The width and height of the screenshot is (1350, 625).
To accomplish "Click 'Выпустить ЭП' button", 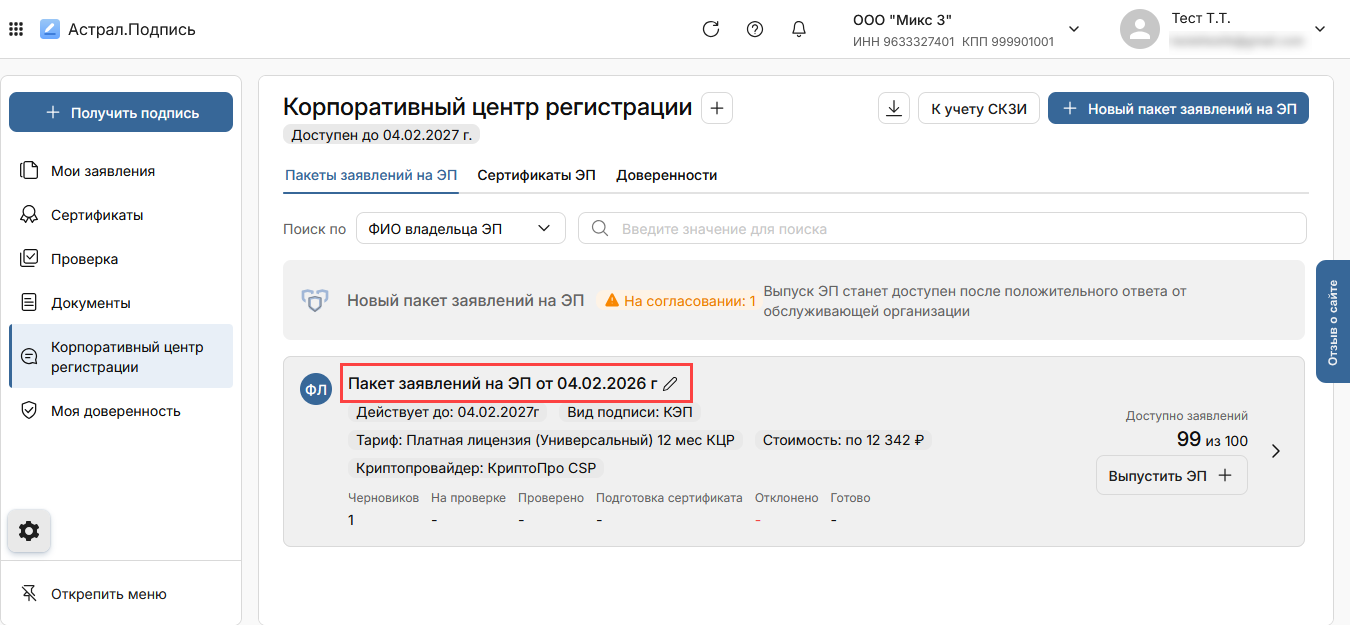I will coord(1171,475).
